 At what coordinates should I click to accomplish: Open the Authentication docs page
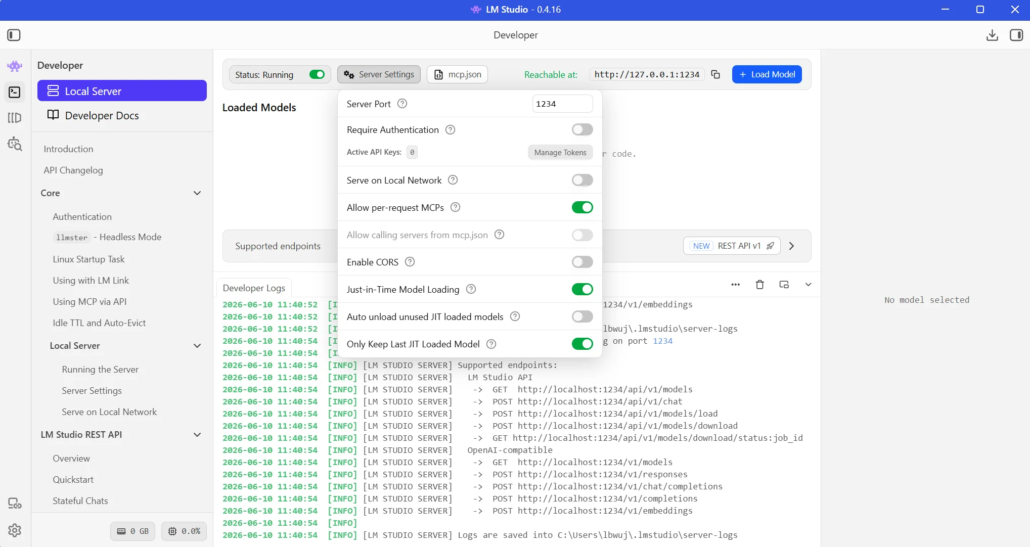[x=82, y=217]
